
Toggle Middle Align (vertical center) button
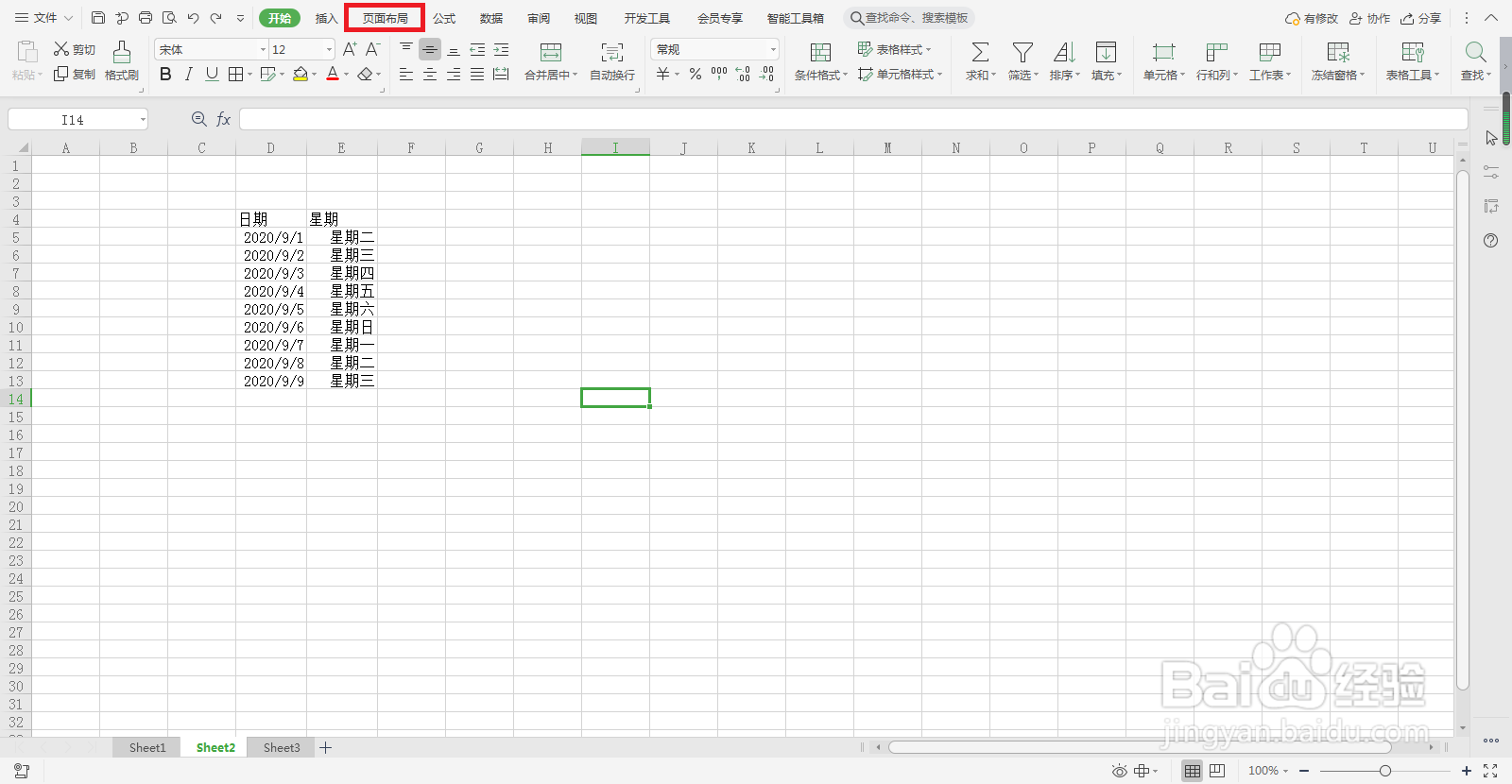coord(430,49)
